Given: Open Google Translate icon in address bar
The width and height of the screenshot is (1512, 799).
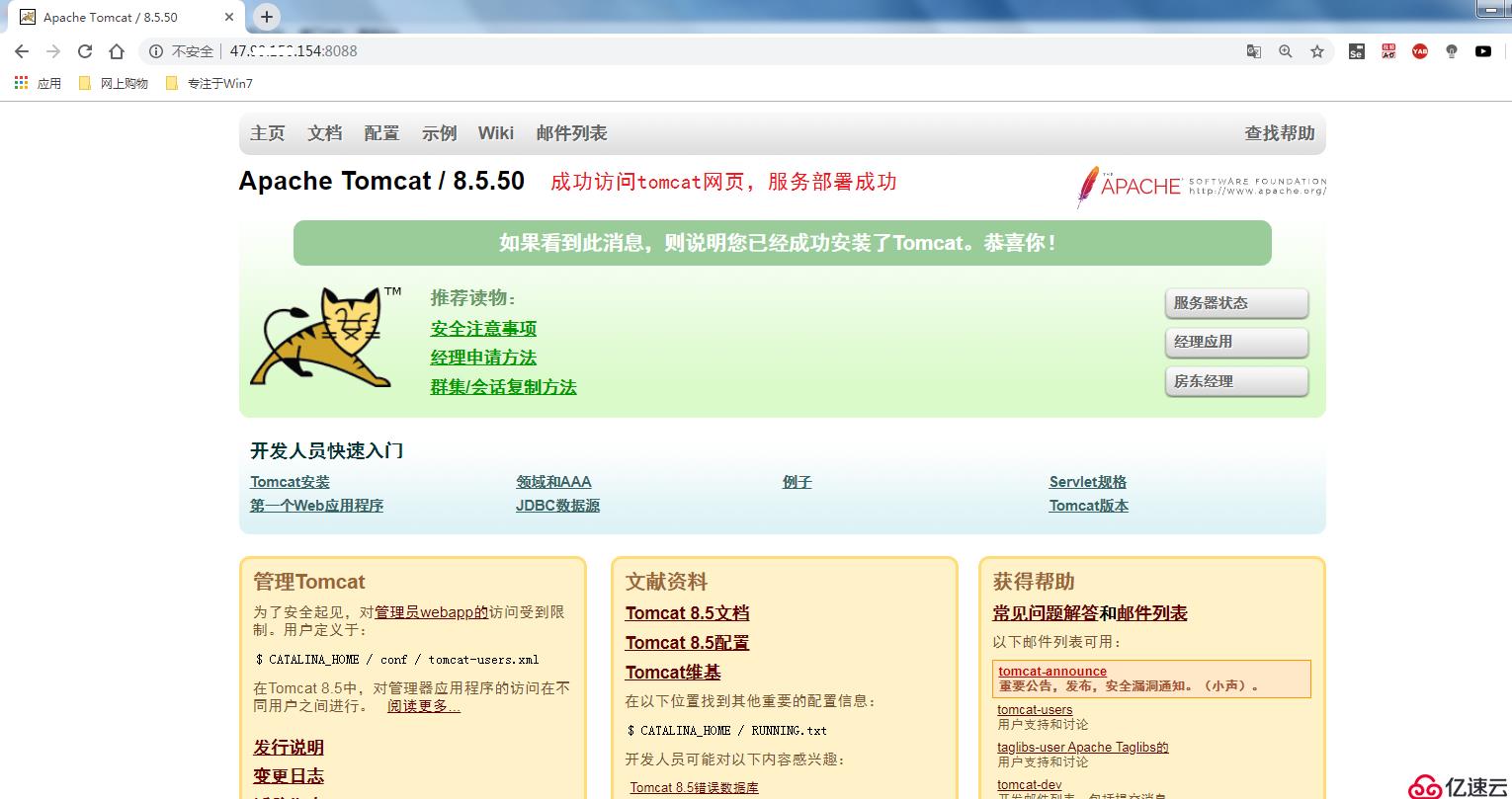Looking at the screenshot, I should (x=1253, y=51).
